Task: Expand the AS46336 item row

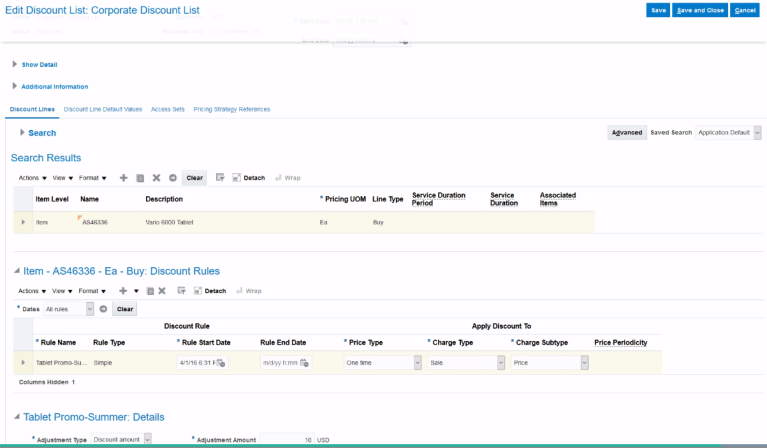Action: [x=23, y=222]
